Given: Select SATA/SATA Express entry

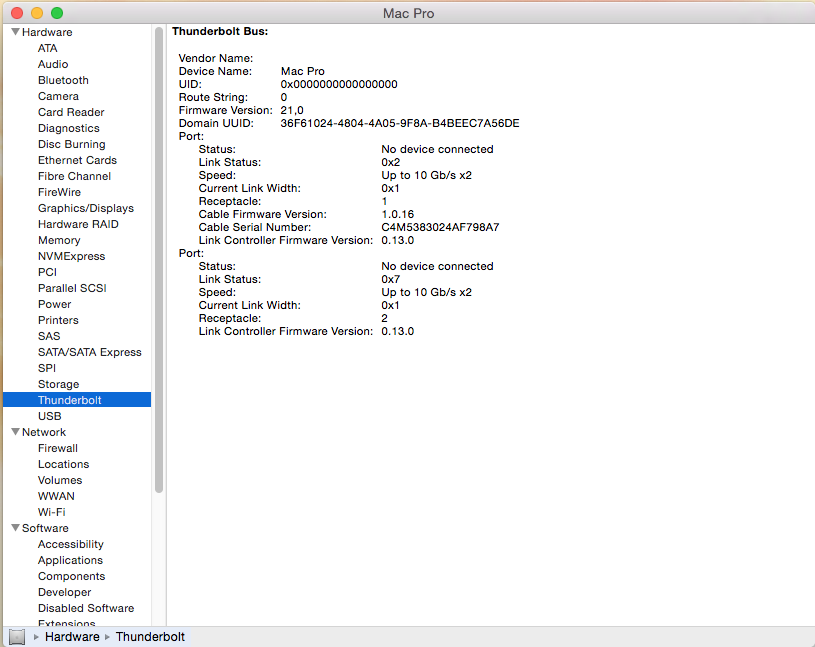Looking at the screenshot, I should click(90, 352).
